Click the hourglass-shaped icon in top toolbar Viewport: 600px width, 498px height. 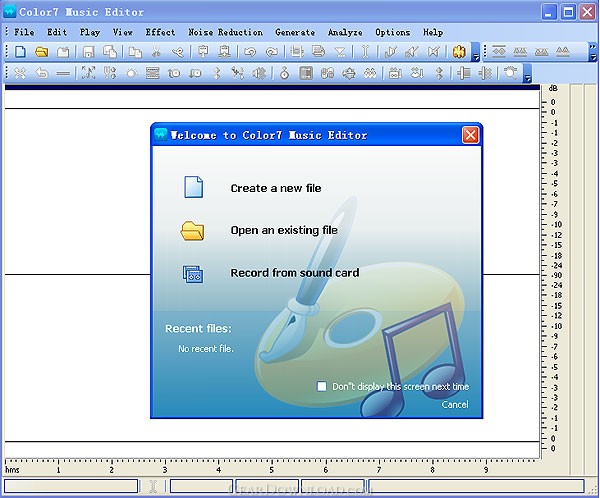[x=340, y=52]
